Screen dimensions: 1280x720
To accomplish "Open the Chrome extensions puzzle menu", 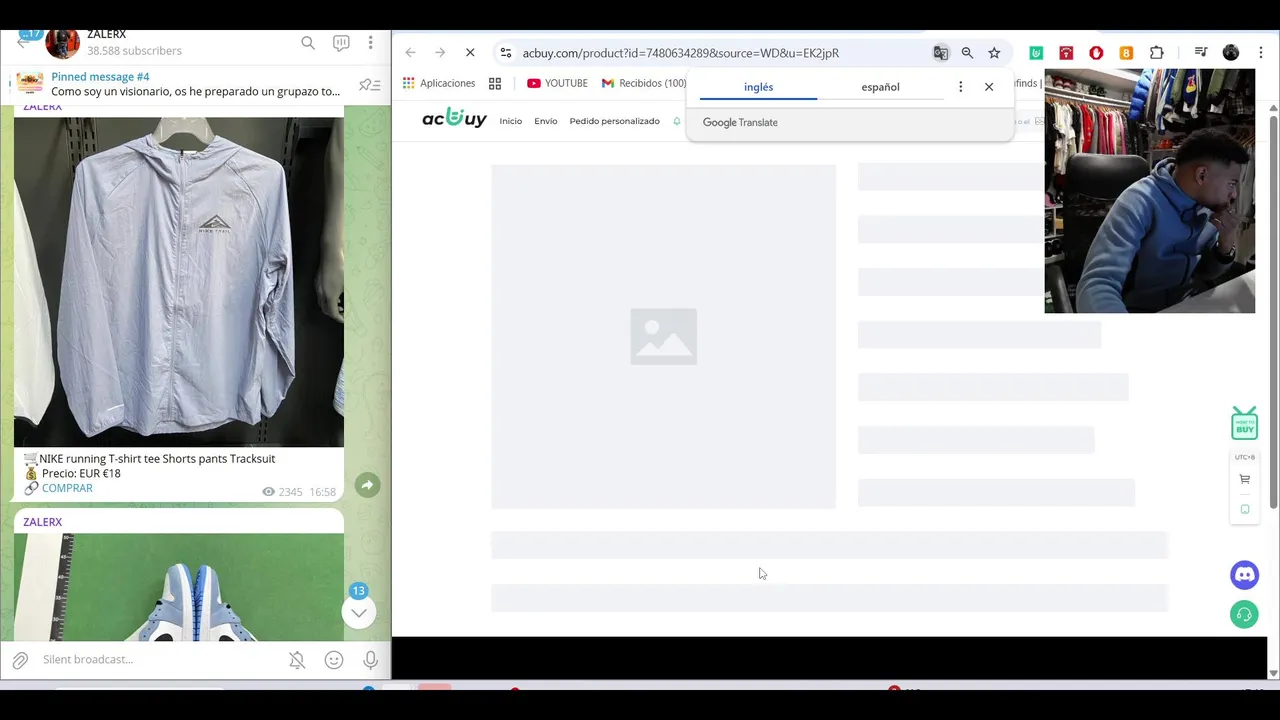I will pyautogui.click(x=1156, y=53).
